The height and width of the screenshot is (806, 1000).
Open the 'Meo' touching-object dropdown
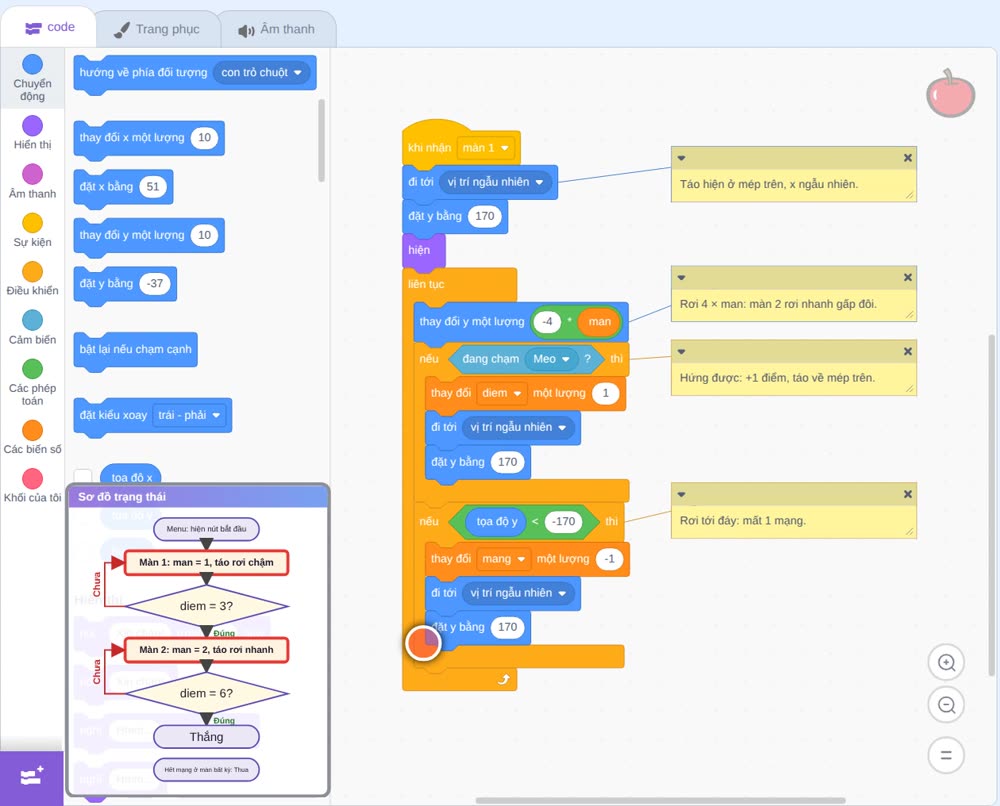click(551, 359)
